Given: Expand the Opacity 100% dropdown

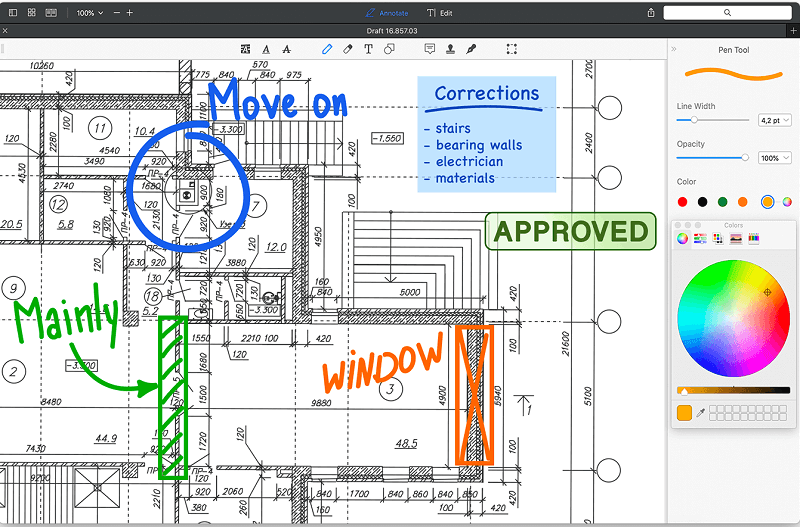Looking at the screenshot, I should 775,158.
